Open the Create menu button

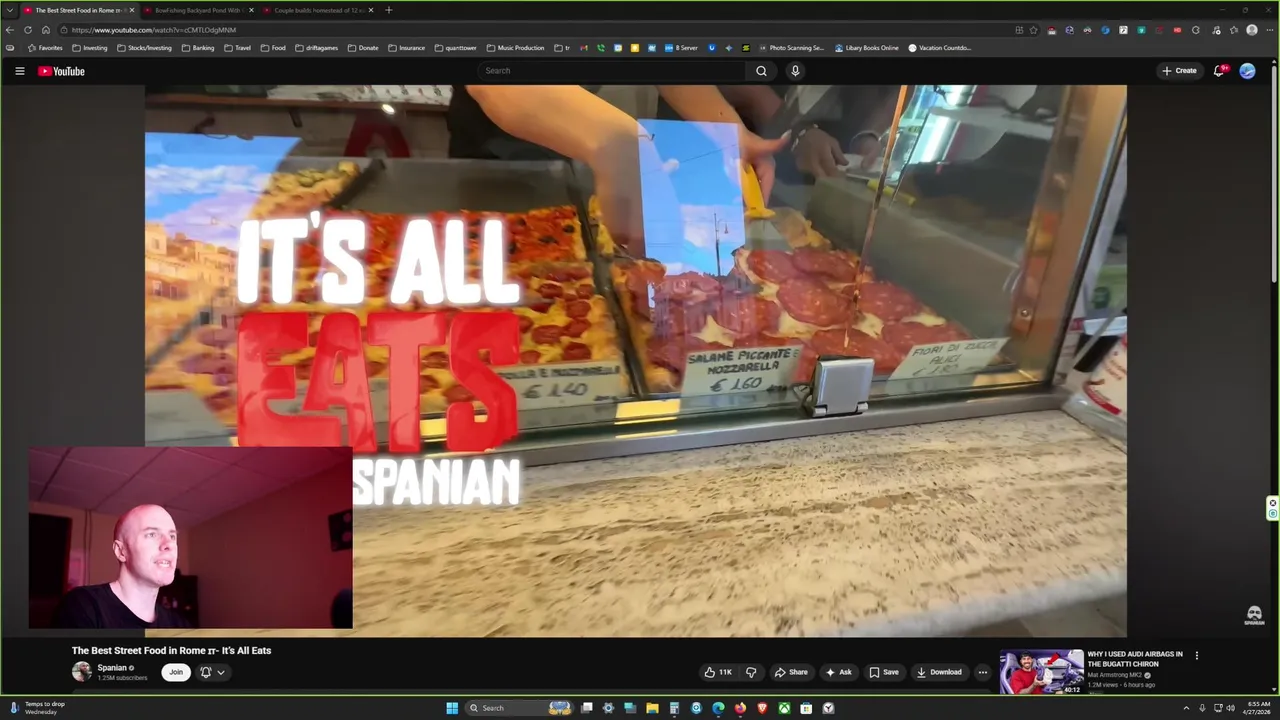coord(1179,71)
